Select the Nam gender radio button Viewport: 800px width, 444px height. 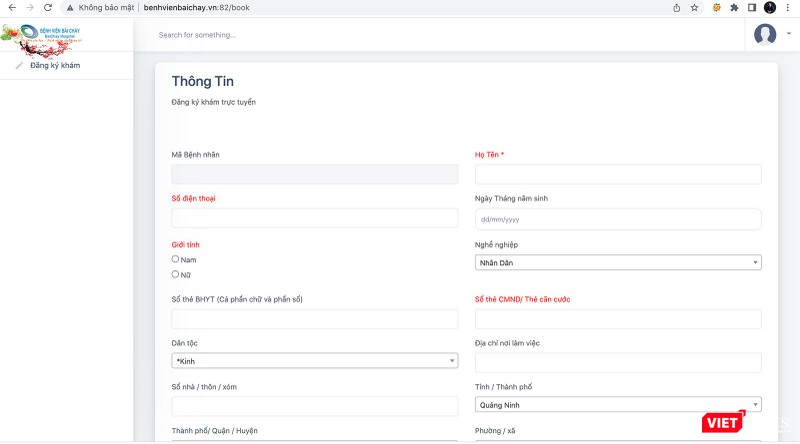(x=176, y=259)
